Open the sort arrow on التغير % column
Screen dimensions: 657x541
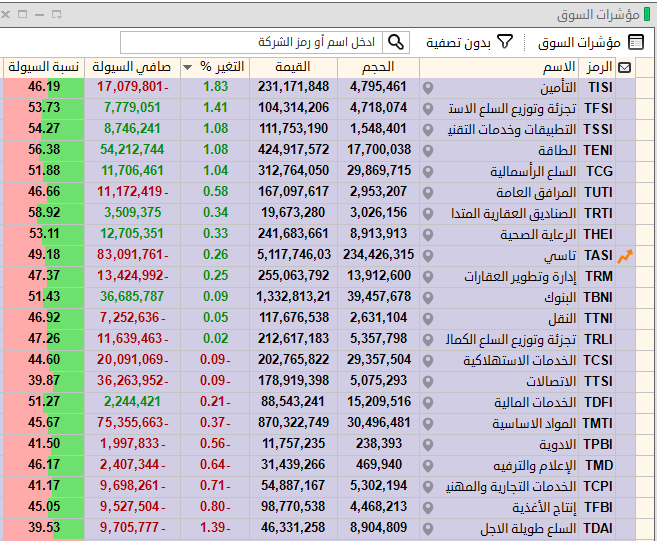[x=187, y=67]
